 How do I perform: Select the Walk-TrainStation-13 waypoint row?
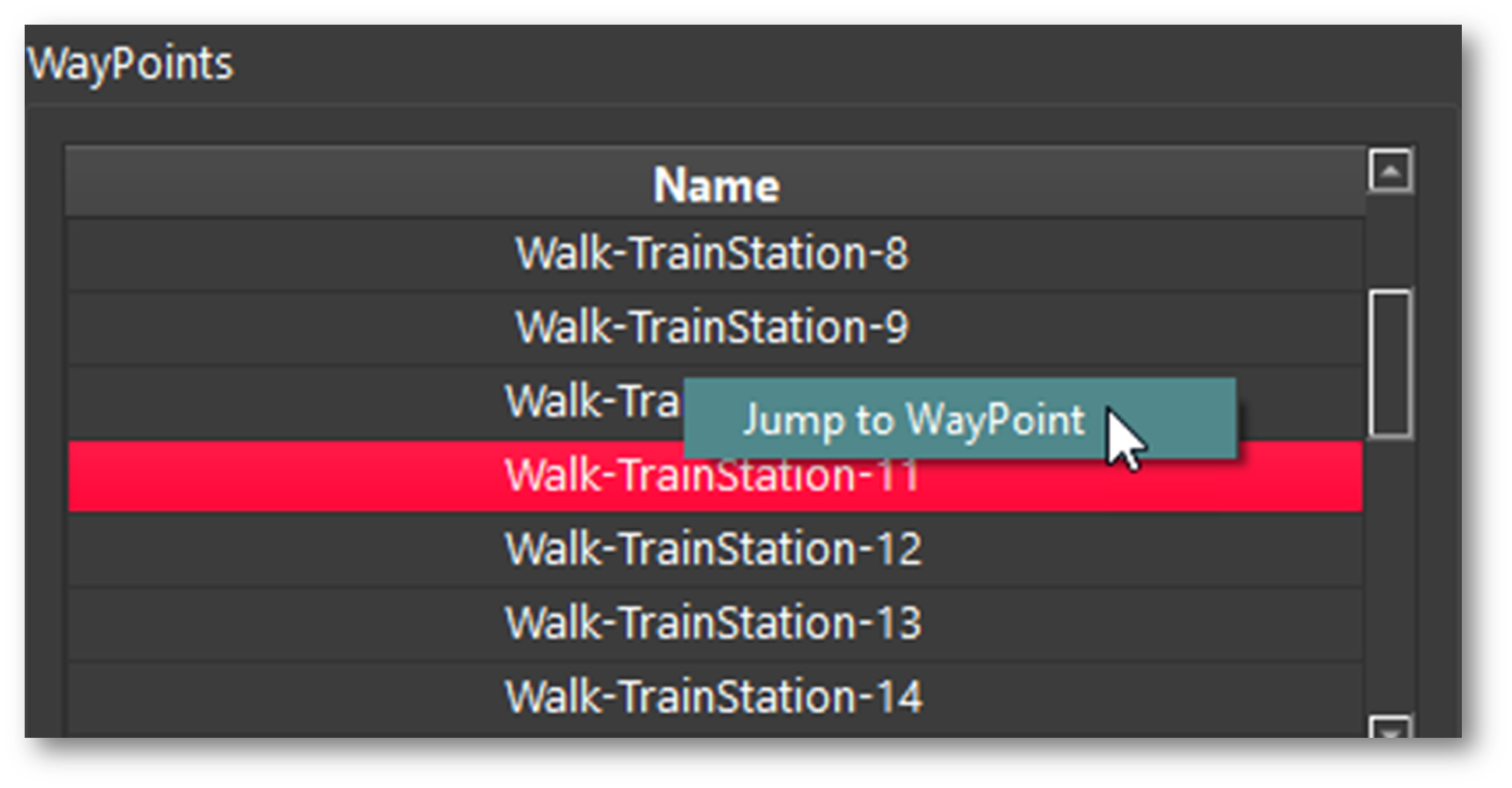click(x=712, y=623)
